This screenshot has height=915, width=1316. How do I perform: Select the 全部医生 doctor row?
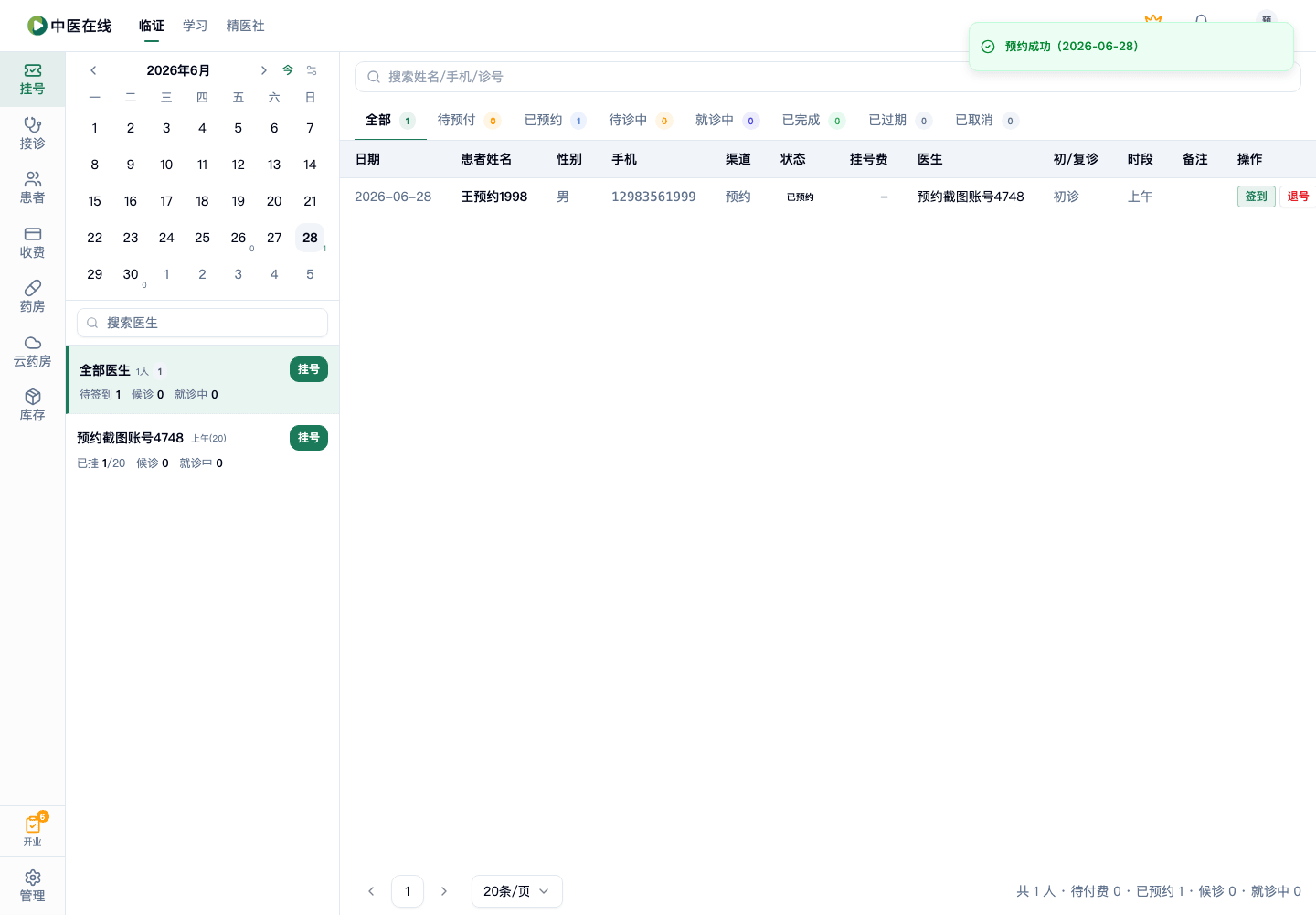coord(203,380)
